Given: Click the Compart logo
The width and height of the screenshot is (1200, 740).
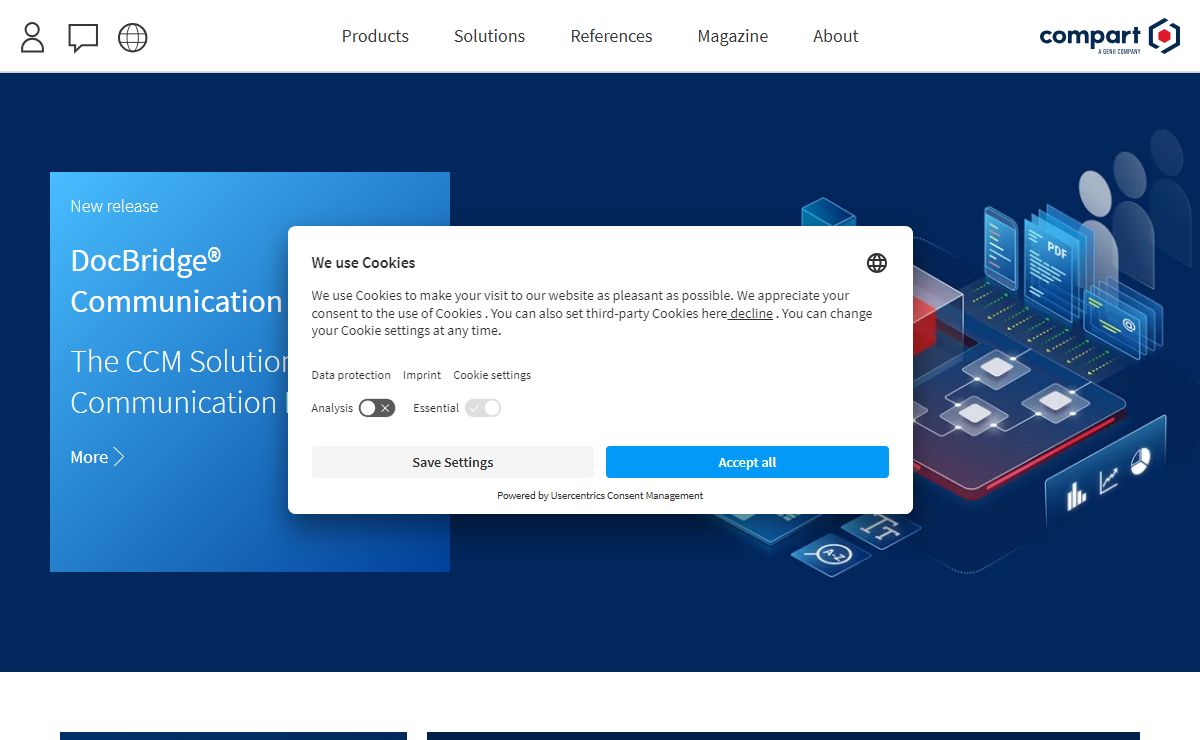Looking at the screenshot, I should coord(1110,36).
